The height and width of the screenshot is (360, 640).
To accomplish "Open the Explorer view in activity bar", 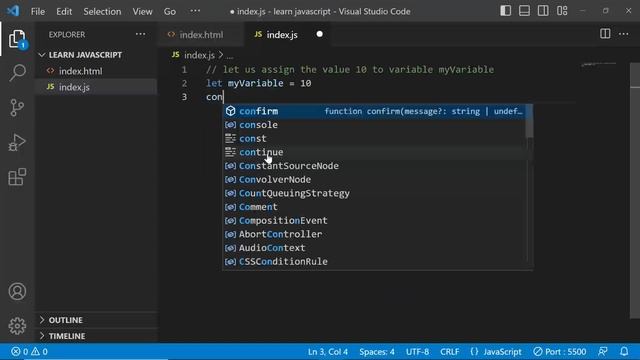I will pos(17,39).
